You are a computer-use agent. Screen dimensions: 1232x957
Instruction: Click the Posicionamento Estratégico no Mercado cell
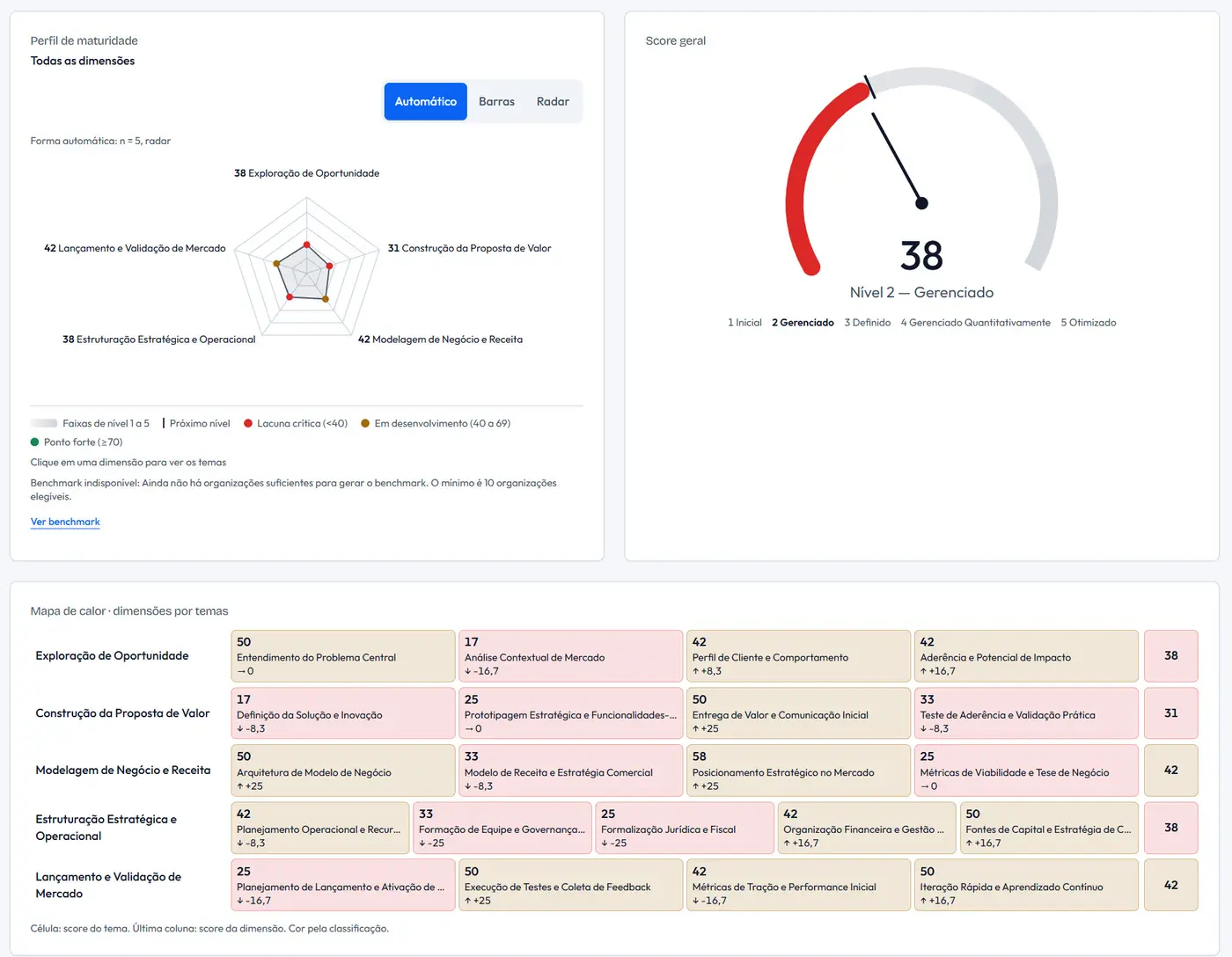[x=799, y=771]
